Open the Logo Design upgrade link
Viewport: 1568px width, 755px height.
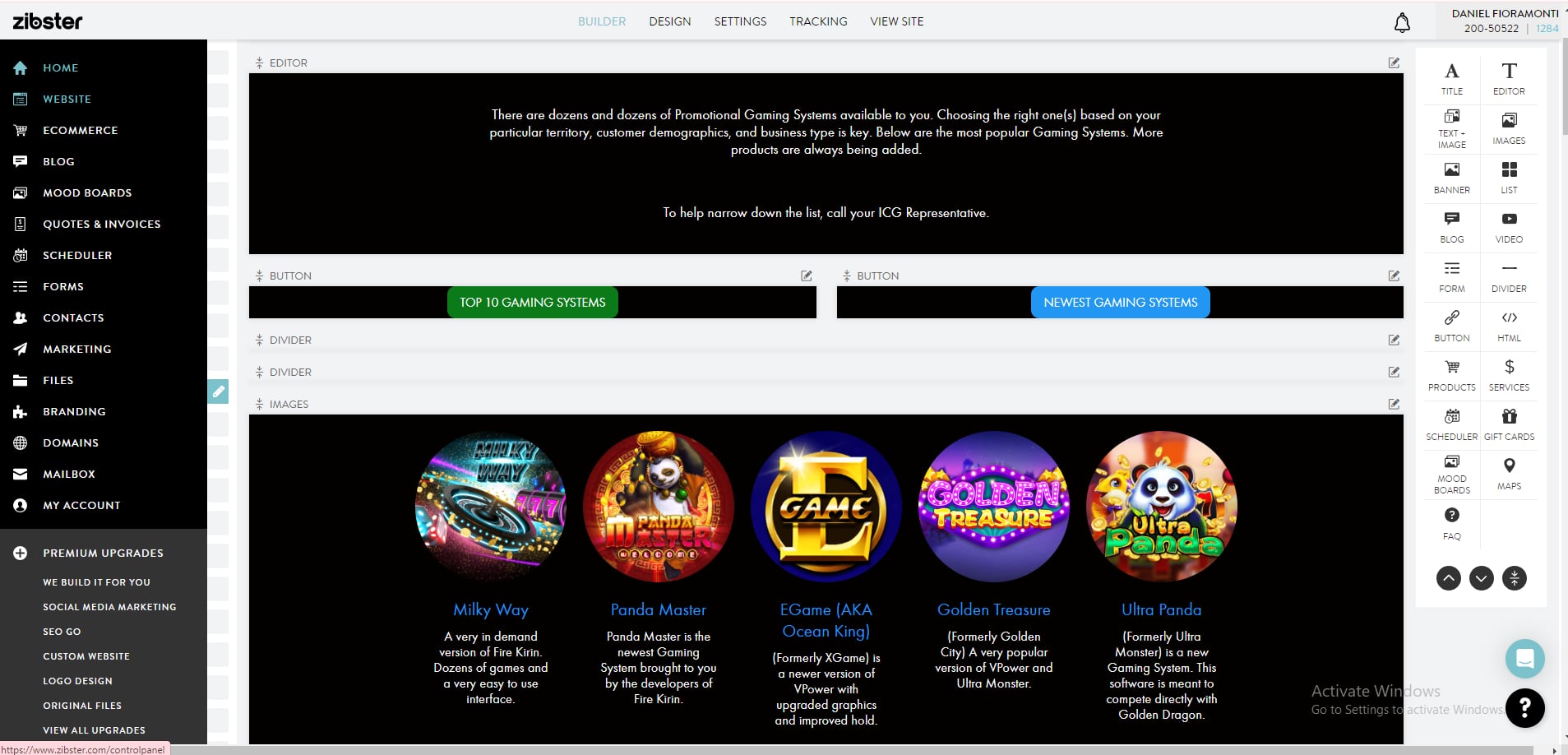(x=78, y=681)
